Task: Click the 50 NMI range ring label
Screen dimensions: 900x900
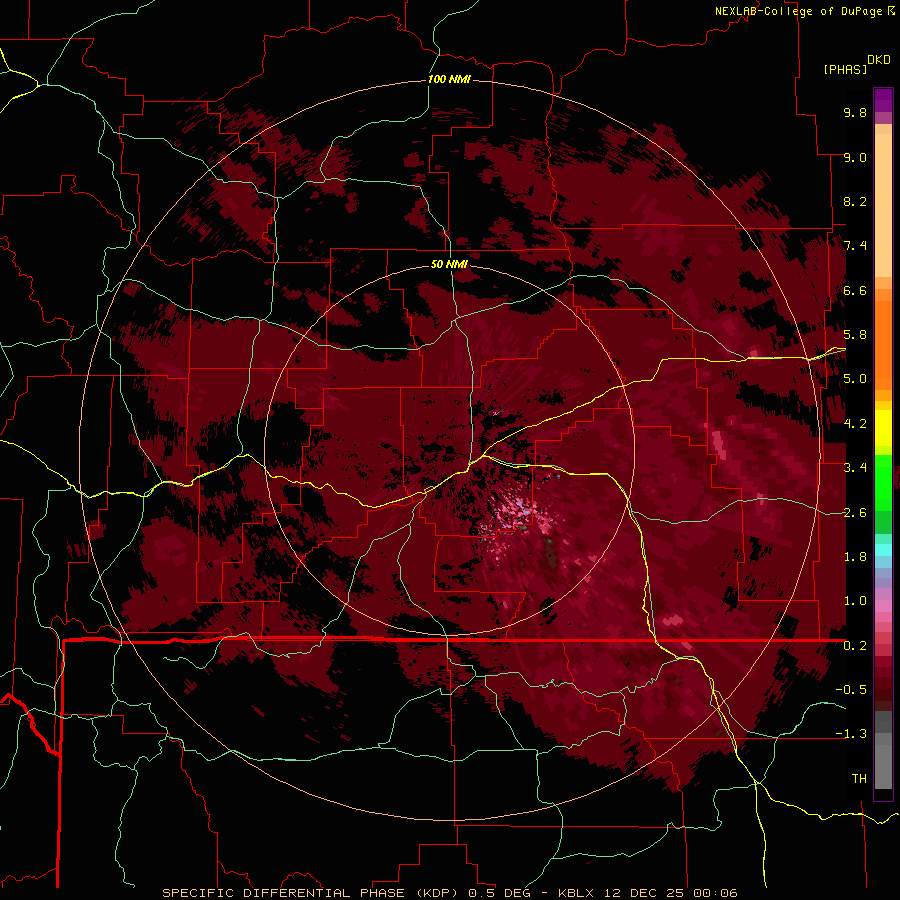Action: point(449,264)
